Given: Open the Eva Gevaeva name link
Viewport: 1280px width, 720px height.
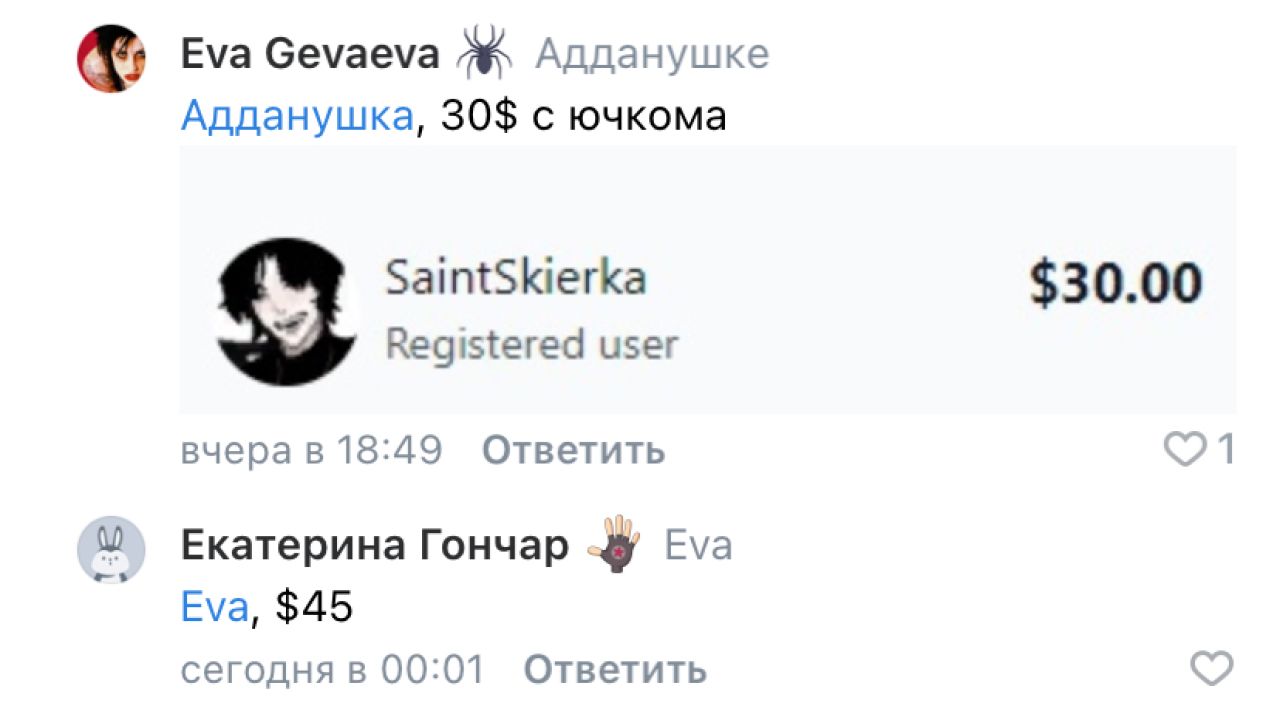Looking at the screenshot, I should click(310, 54).
